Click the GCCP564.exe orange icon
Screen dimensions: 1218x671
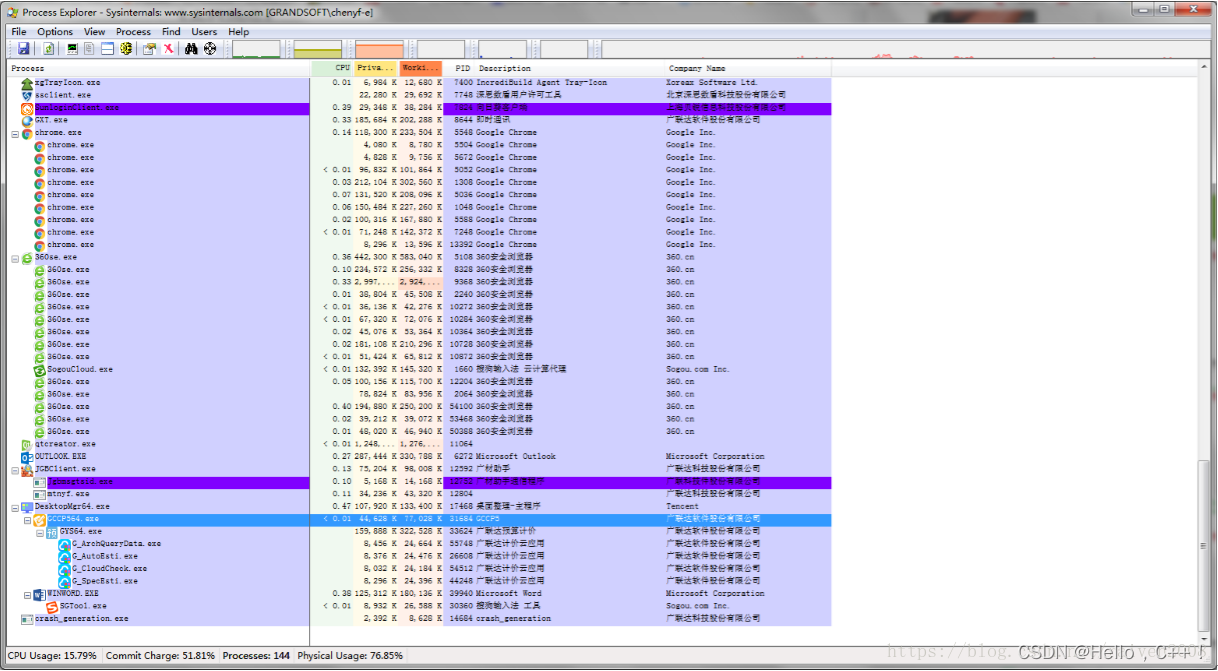click(39, 519)
